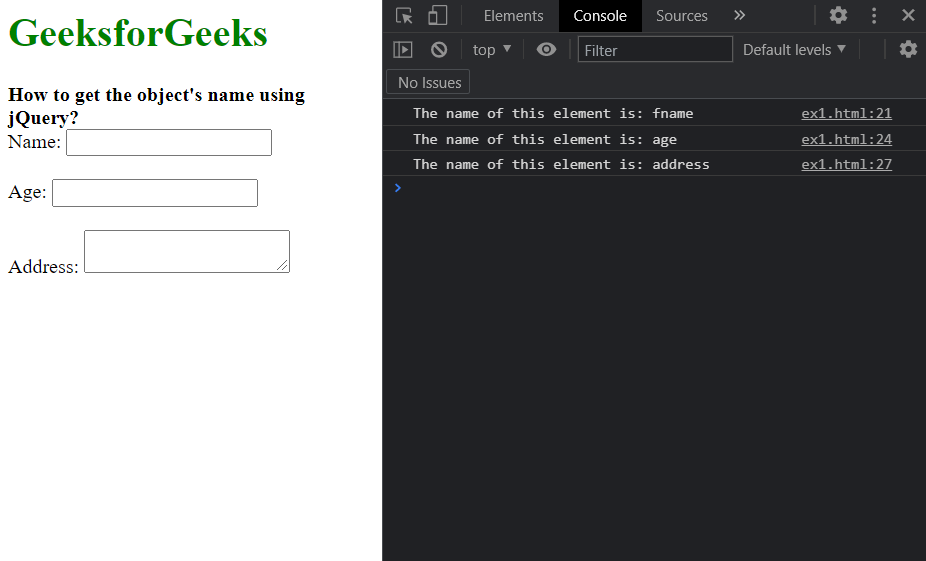Toggle the device toolbar icon
926x561 pixels.
point(438,16)
